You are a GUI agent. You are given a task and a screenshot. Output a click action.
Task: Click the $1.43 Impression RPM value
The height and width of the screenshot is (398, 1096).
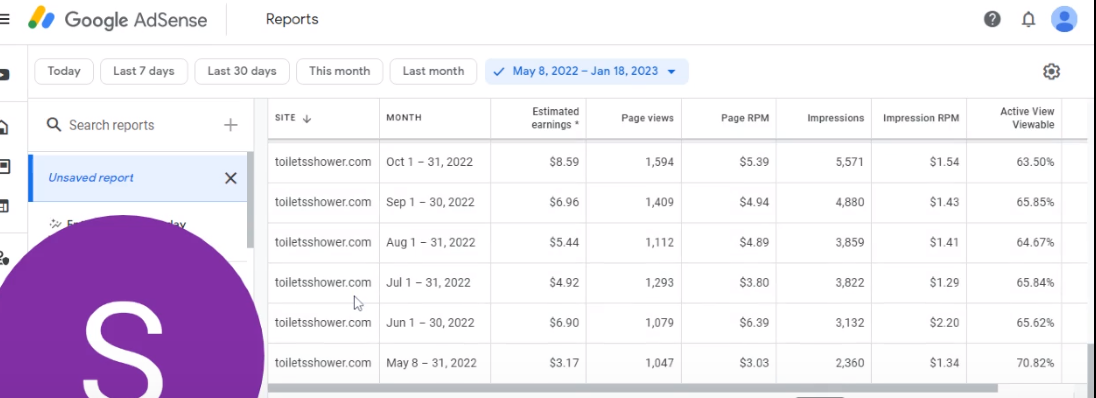pos(944,202)
